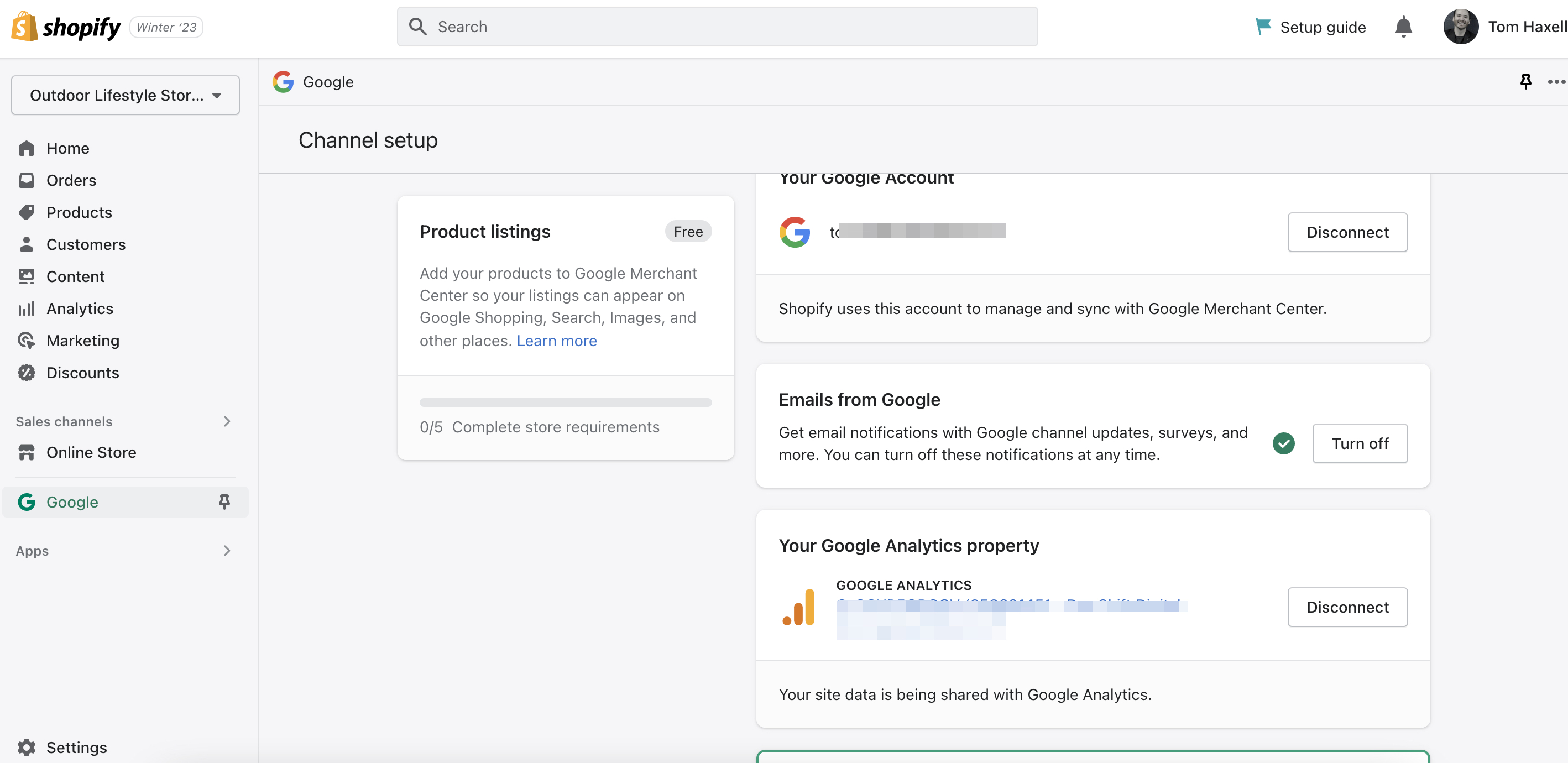The width and height of the screenshot is (1568, 763).
Task: Click the Product listings card title
Action: coord(484,232)
